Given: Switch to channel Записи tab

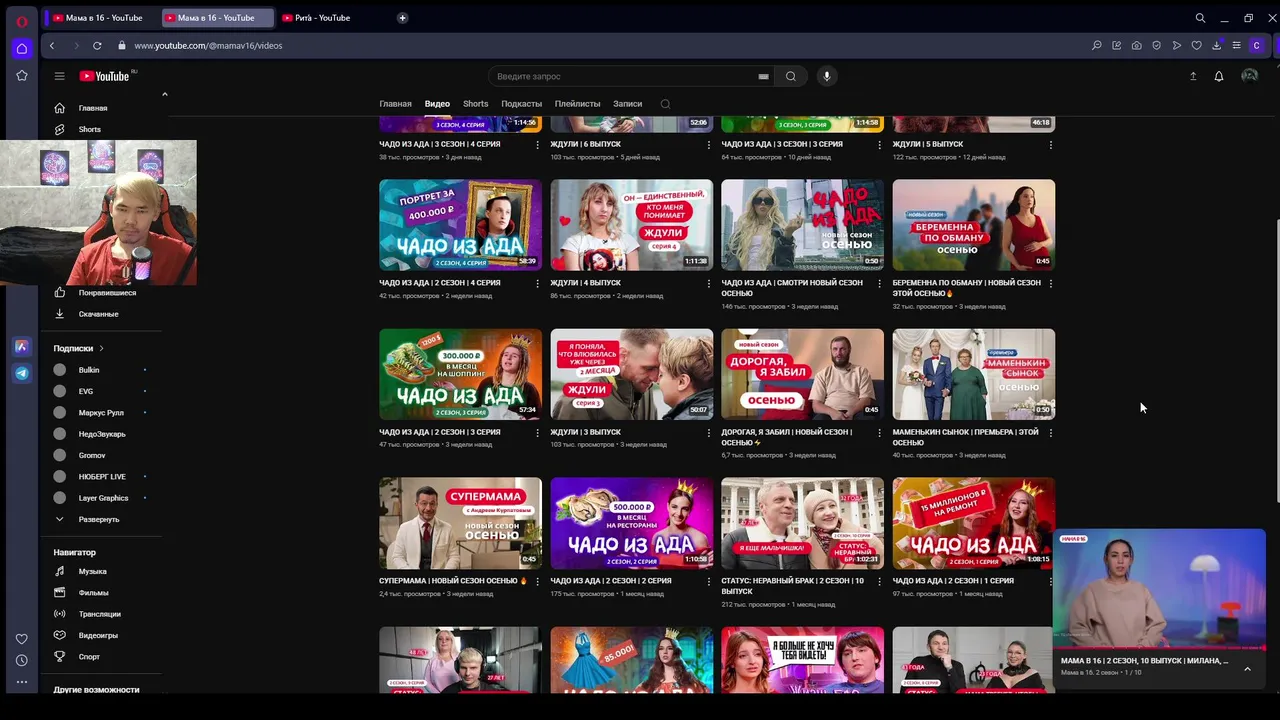Looking at the screenshot, I should click(x=628, y=104).
